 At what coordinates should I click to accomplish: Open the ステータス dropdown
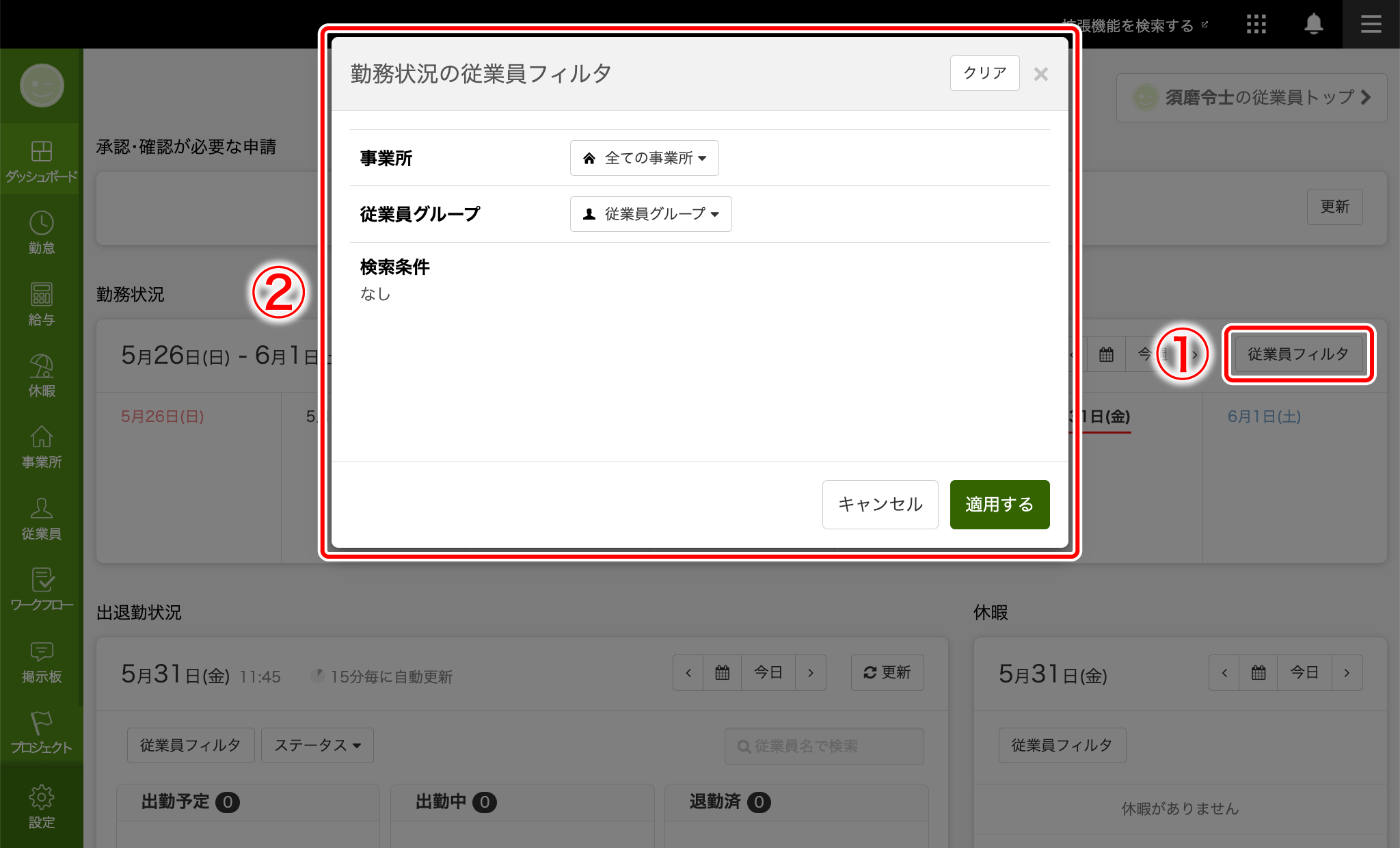317,745
